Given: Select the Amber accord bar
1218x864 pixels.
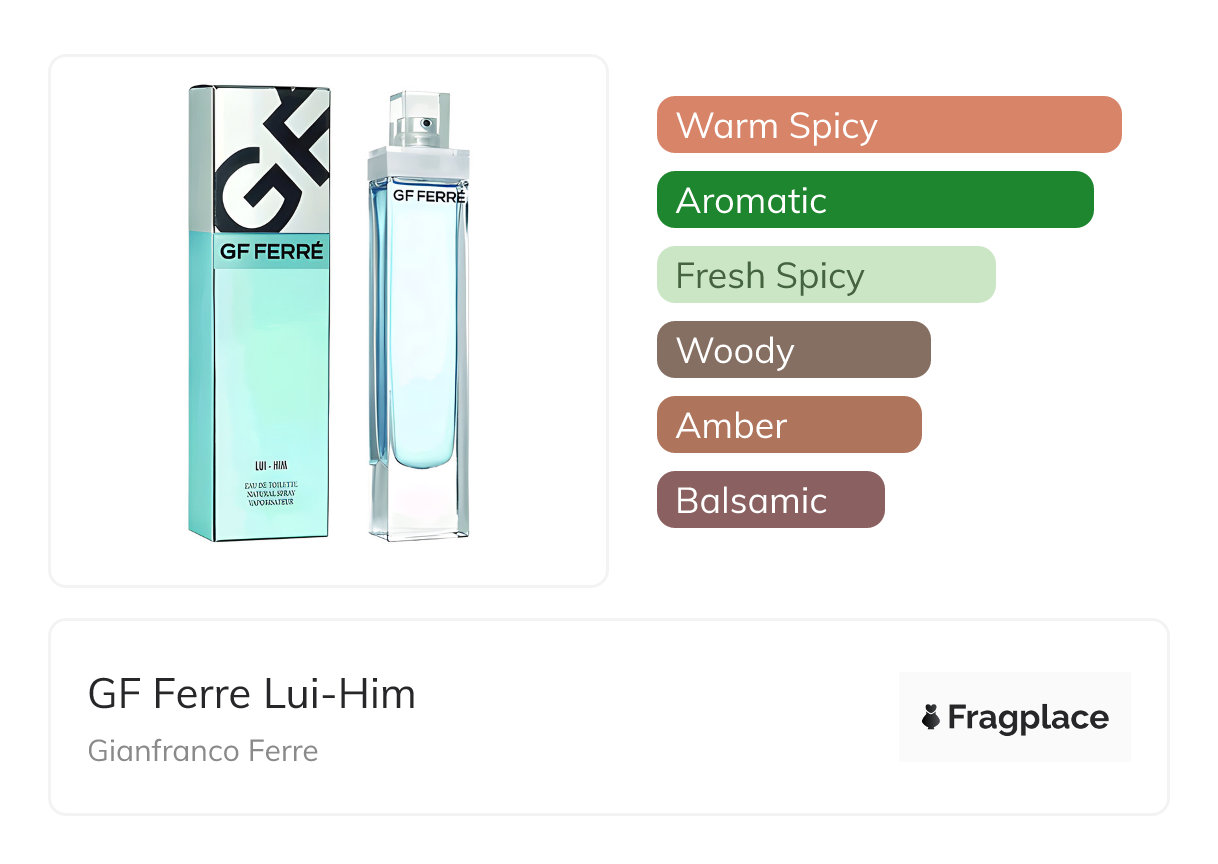Looking at the screenshot, I should click(788, 425).
